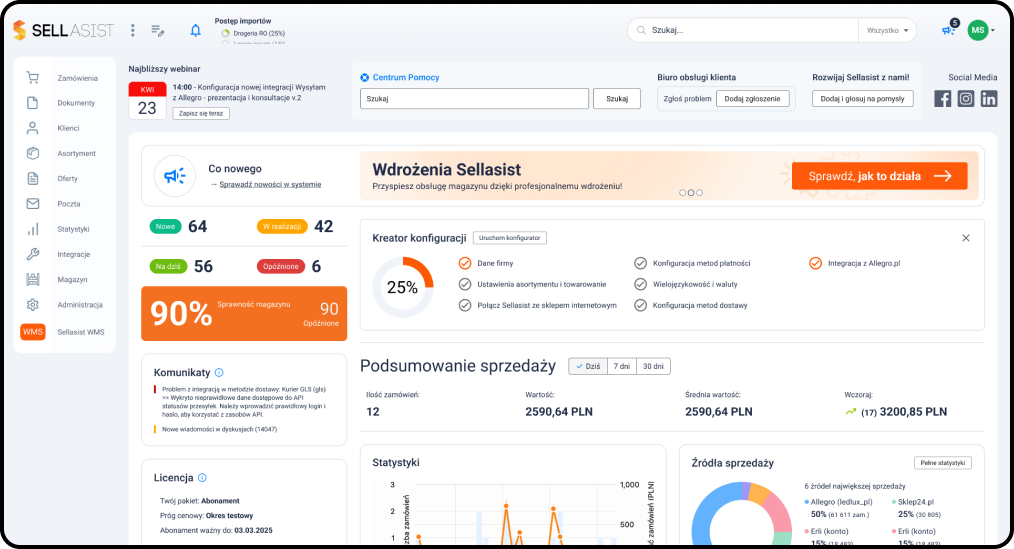Switch sales summary to 30 dni
The height and width of the screenshot is (549, 1014).
pyautogui.click(x=653, y=366)
